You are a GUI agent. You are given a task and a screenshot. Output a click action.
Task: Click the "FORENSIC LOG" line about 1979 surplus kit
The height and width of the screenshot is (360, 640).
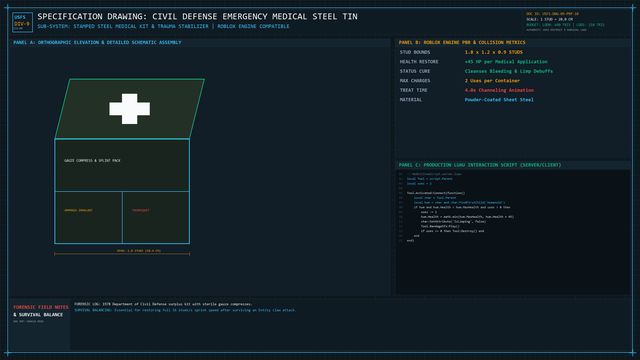click(x=163, y=304)
